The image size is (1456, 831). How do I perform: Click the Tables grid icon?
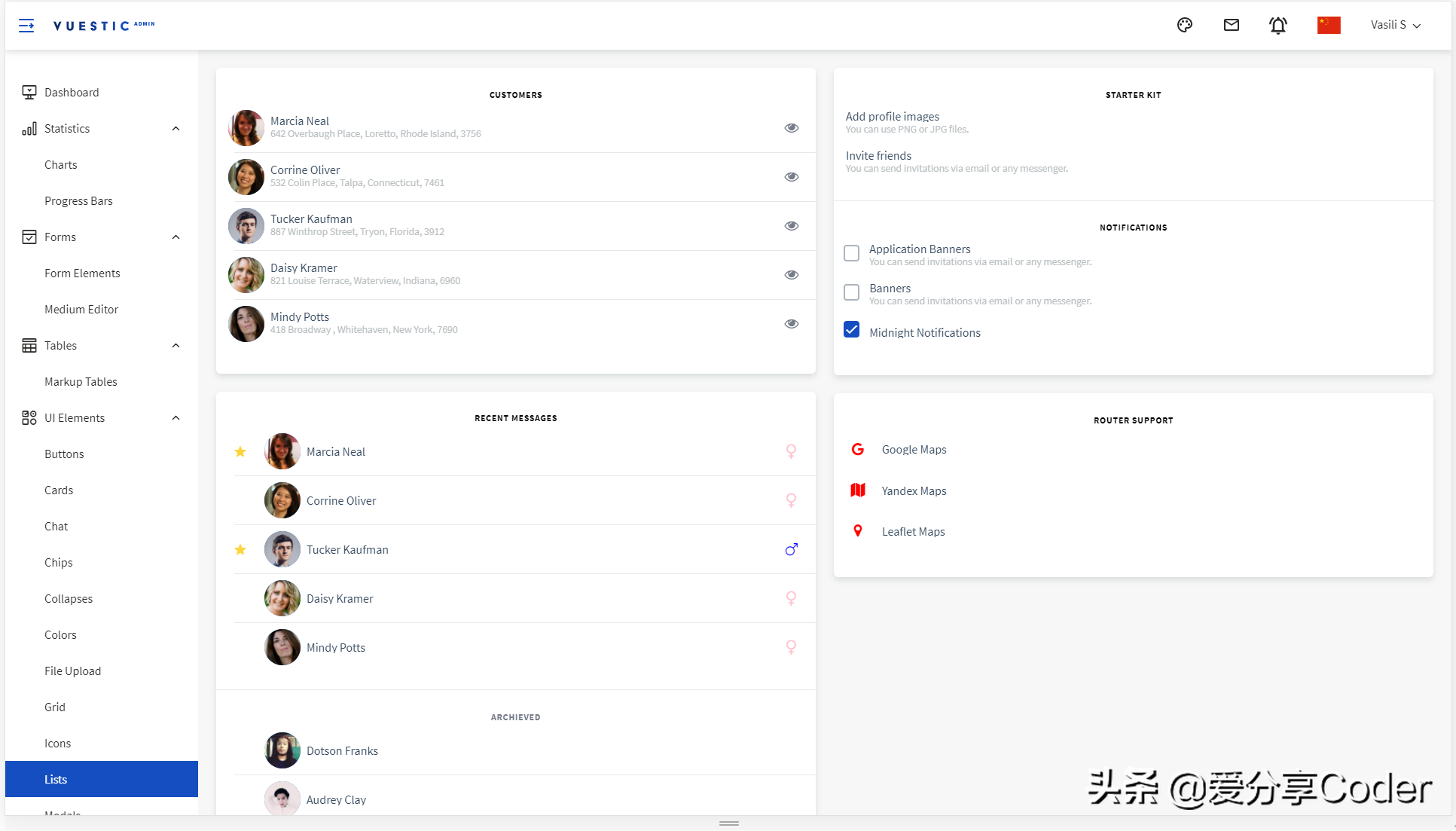tap(28, 344)
